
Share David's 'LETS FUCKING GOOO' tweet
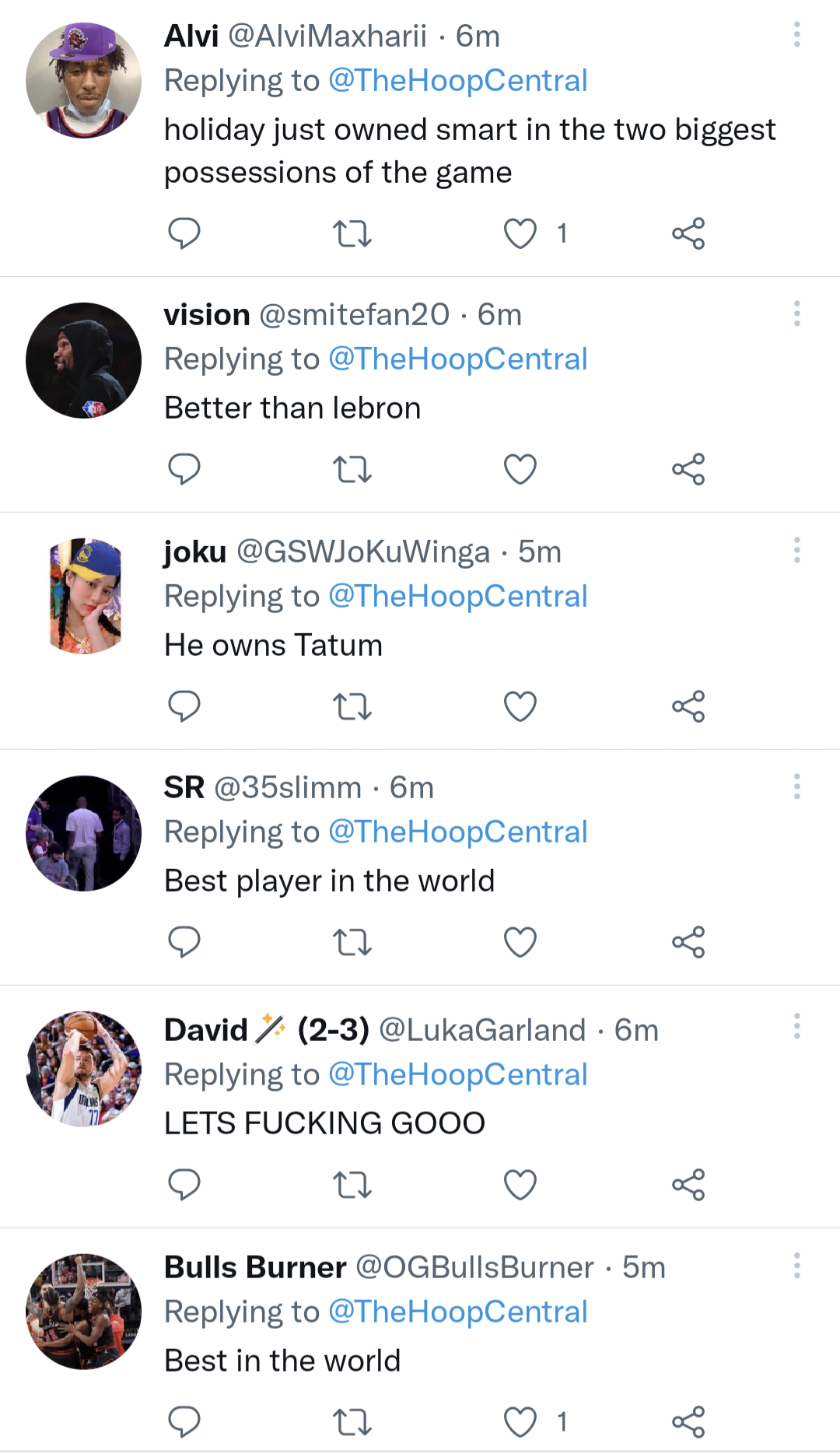click(688, 1185)
